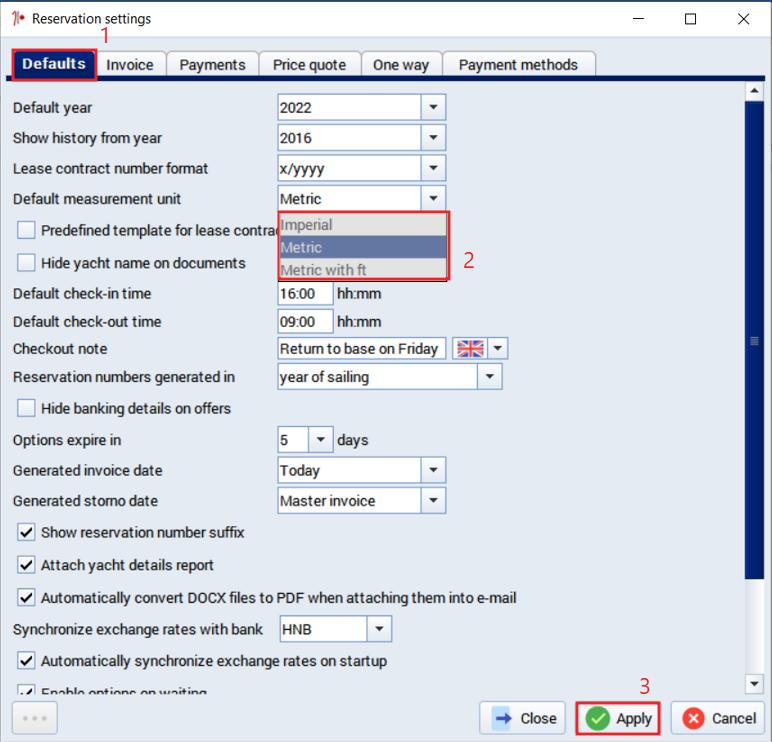Expand the Show history from year dropdown
Screen dimensions: 772x742
pyautogui.click(x=433, y=138)
